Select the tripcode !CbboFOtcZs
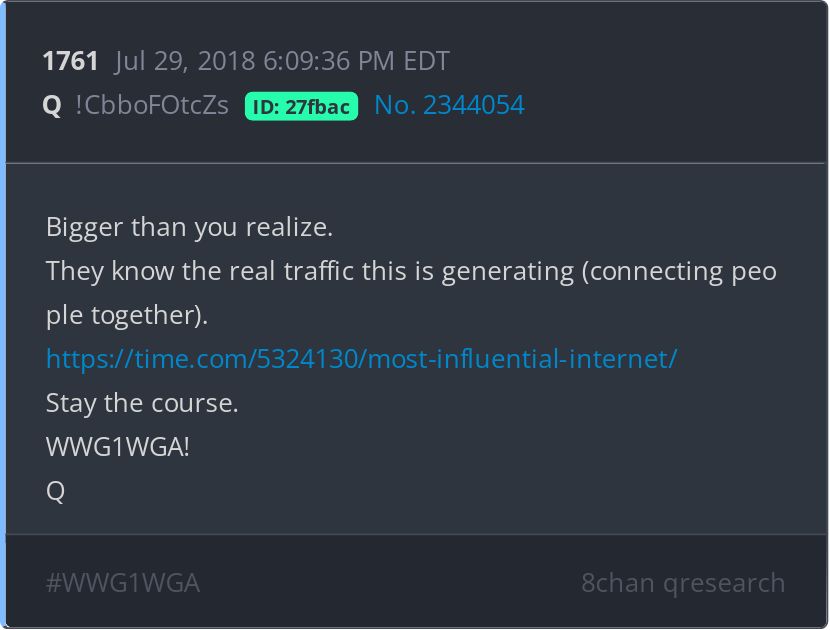Image resolution: width=830 pixels, height=630 pixels. click(x=152, y=105)
